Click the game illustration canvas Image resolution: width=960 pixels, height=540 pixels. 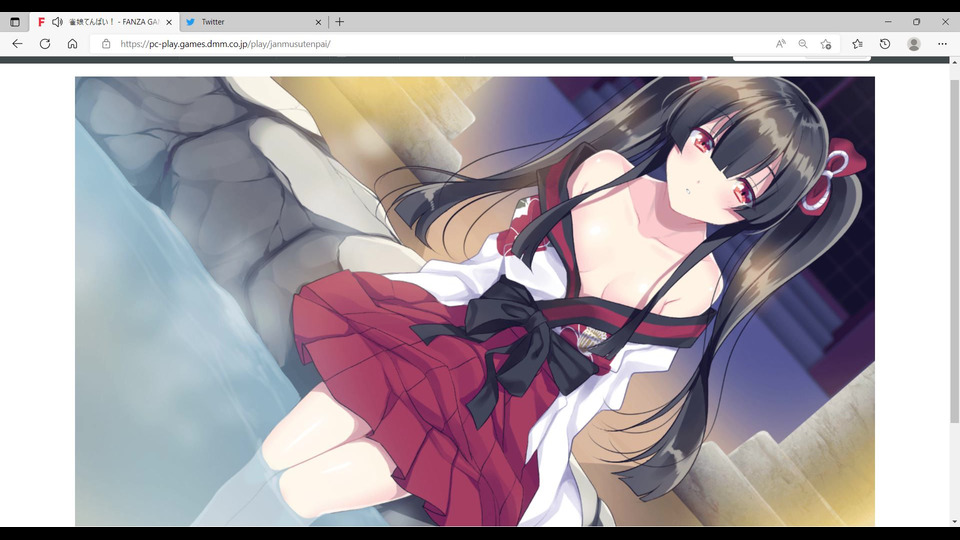474,301
